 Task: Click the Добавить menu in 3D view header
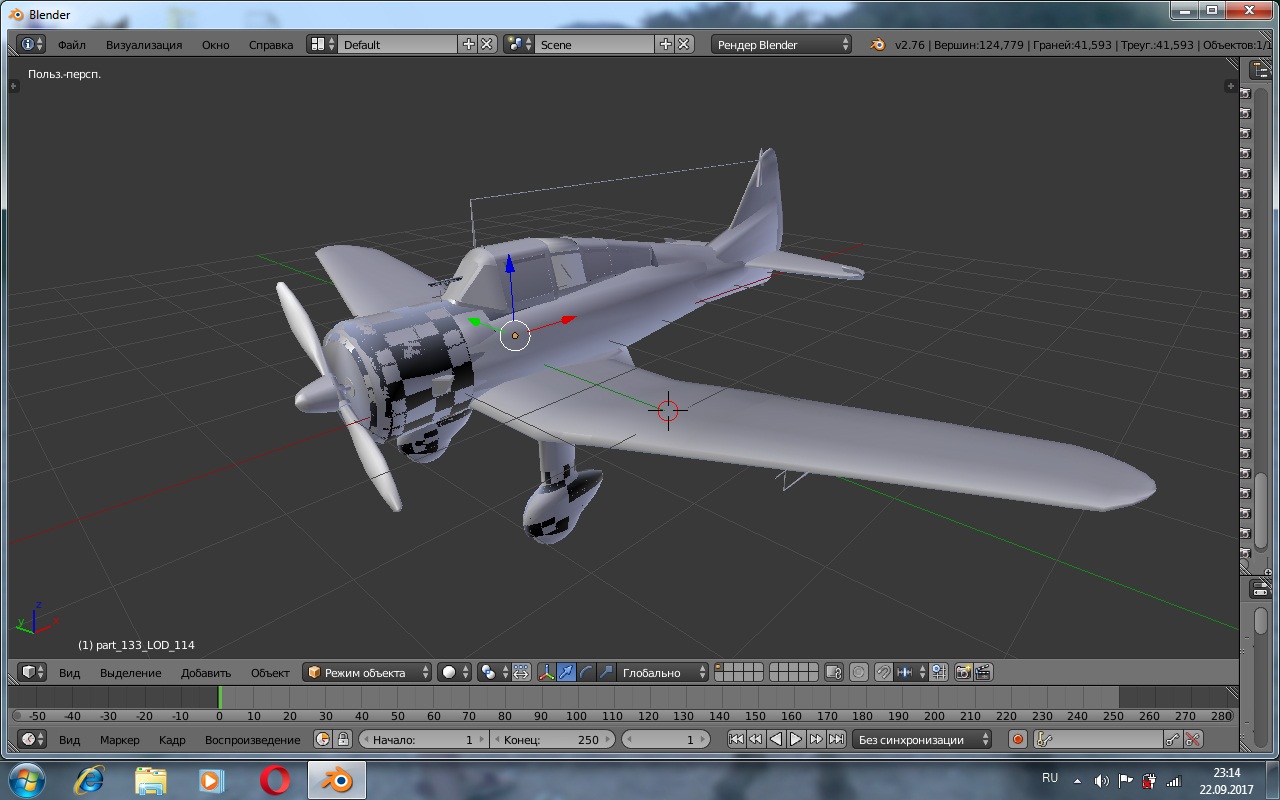pyautogui.click(x=205, y=673)
